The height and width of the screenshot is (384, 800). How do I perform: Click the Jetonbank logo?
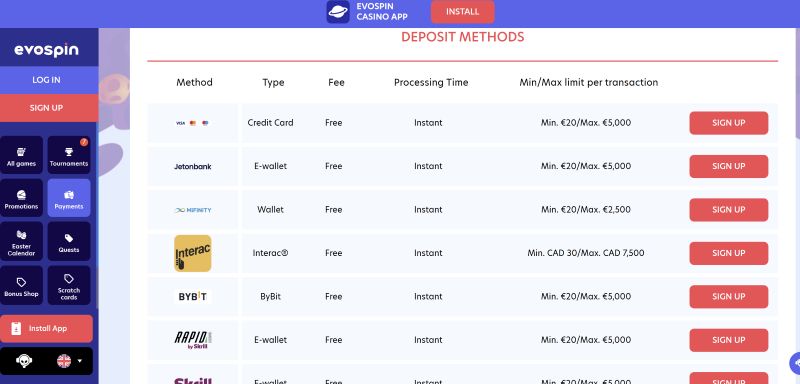192,166
